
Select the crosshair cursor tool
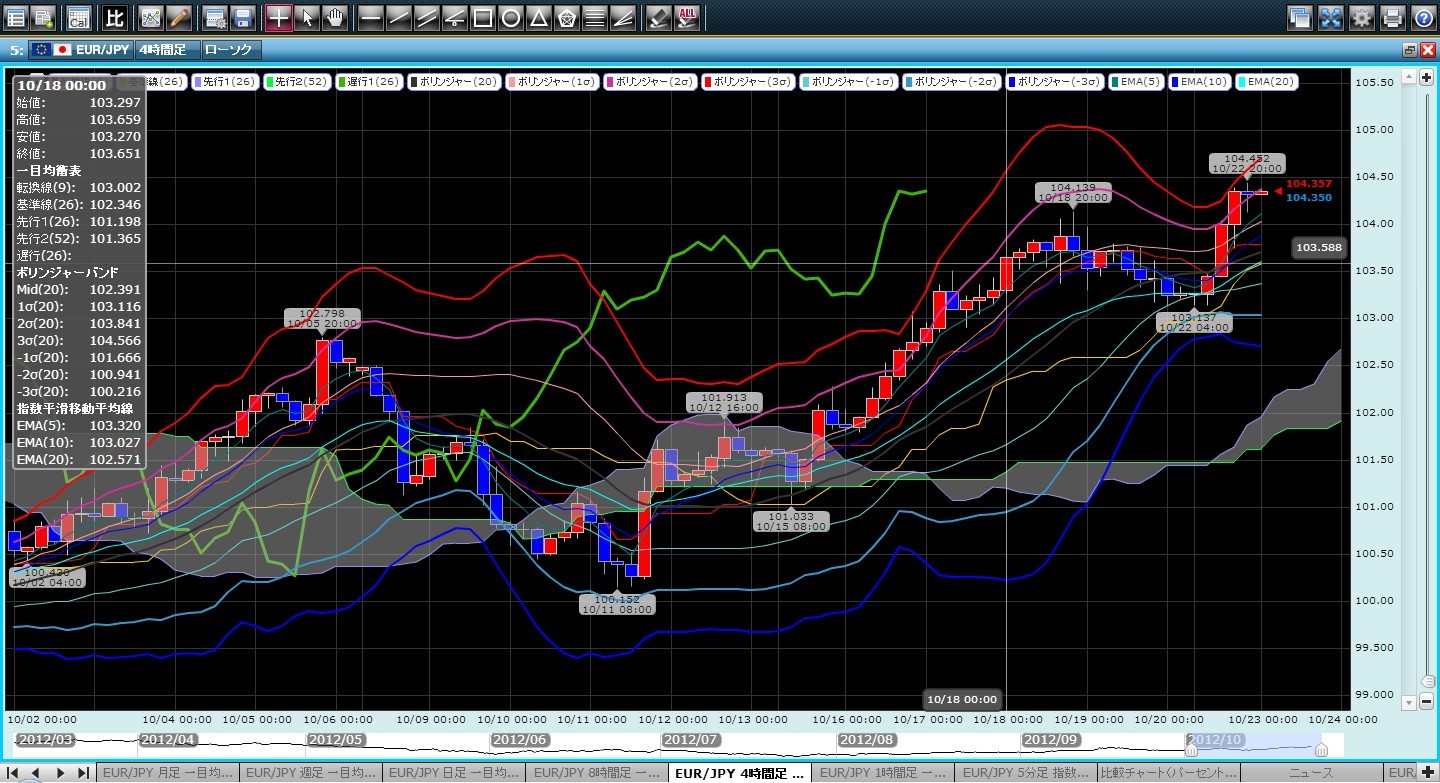[279, 17]
